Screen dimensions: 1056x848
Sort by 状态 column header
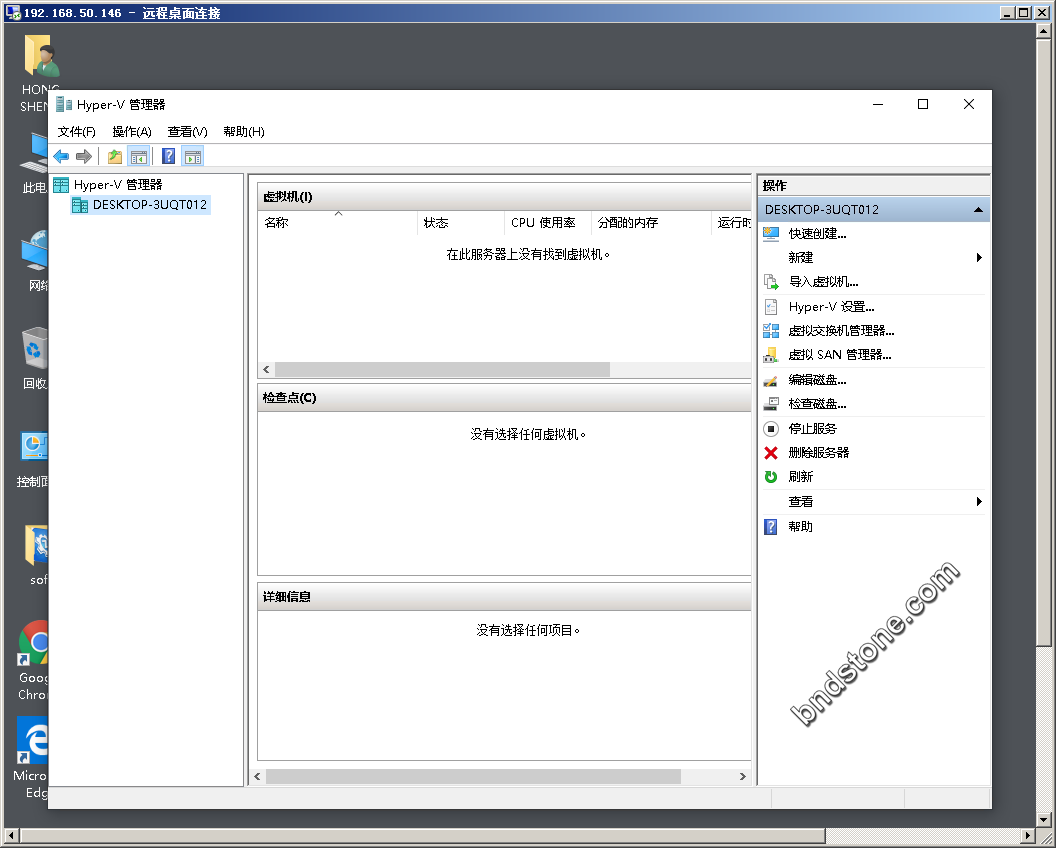pos(461,223)
